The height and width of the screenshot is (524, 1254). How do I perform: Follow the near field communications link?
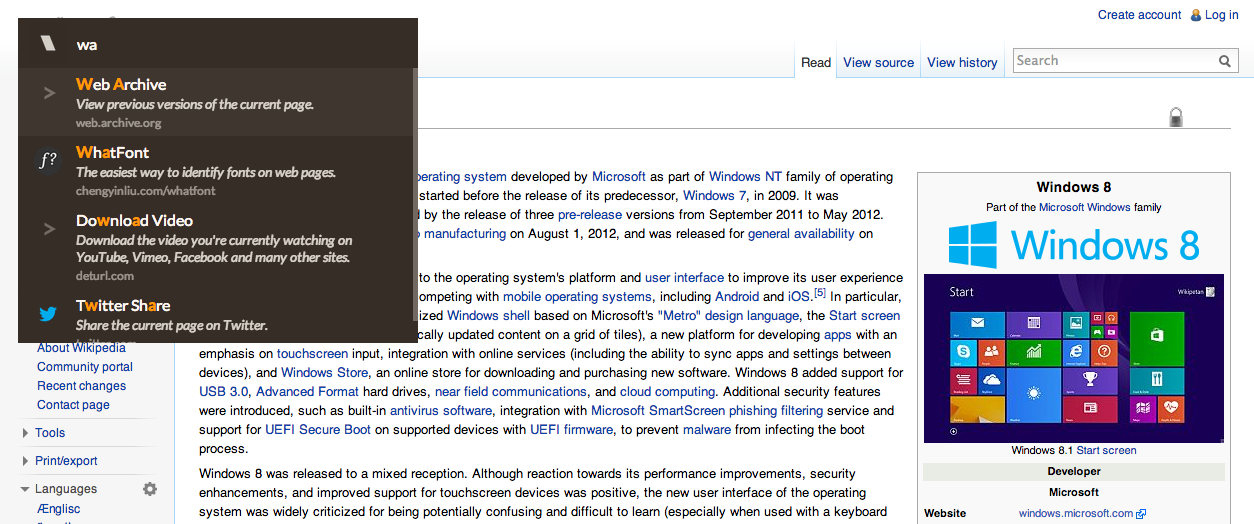(x=510, y=392)
